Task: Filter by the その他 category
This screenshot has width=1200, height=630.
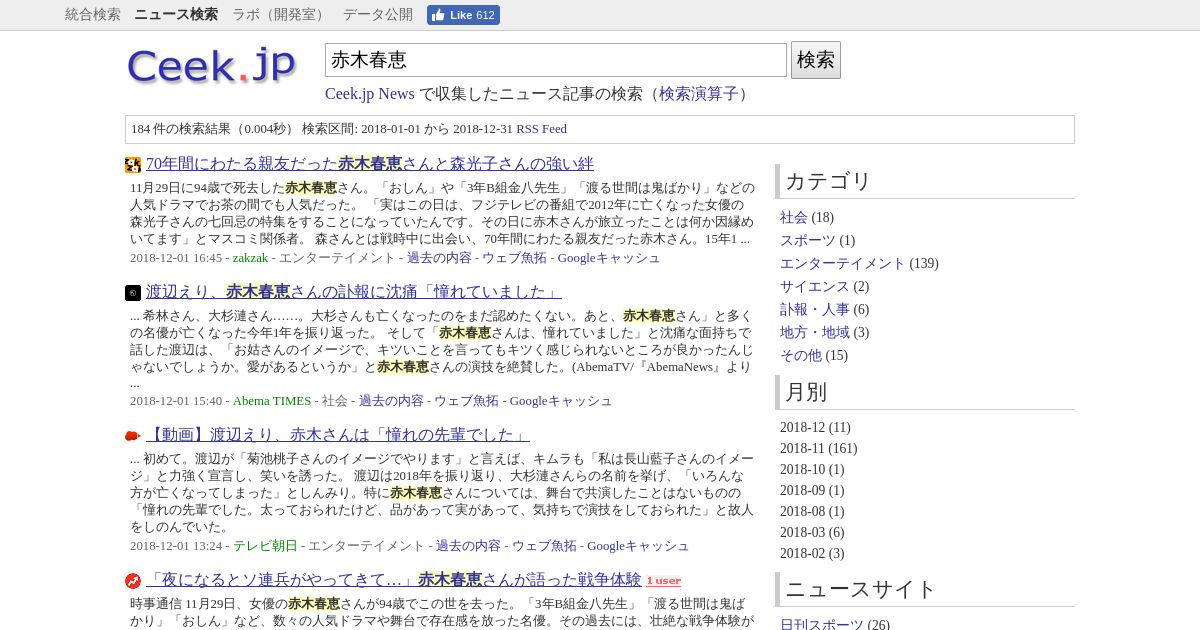Action: click(801, 356)
